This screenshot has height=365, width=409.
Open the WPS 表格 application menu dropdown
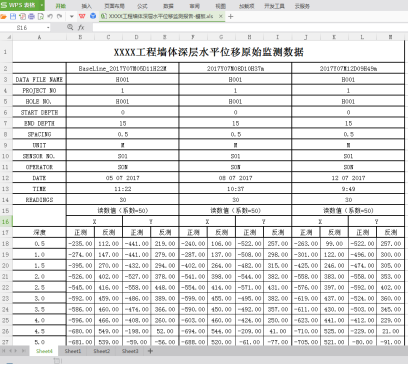pos(42,5)
